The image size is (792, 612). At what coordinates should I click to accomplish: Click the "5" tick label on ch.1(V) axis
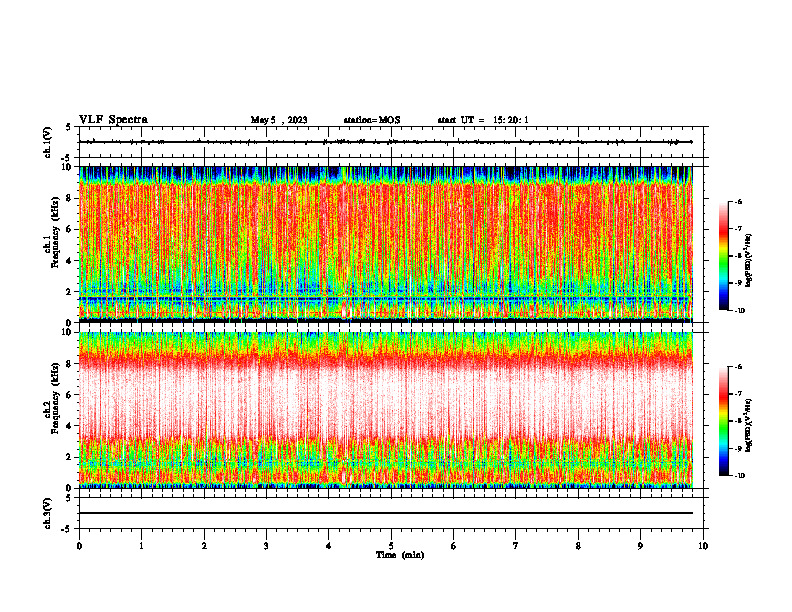click(x=69, y=127)
